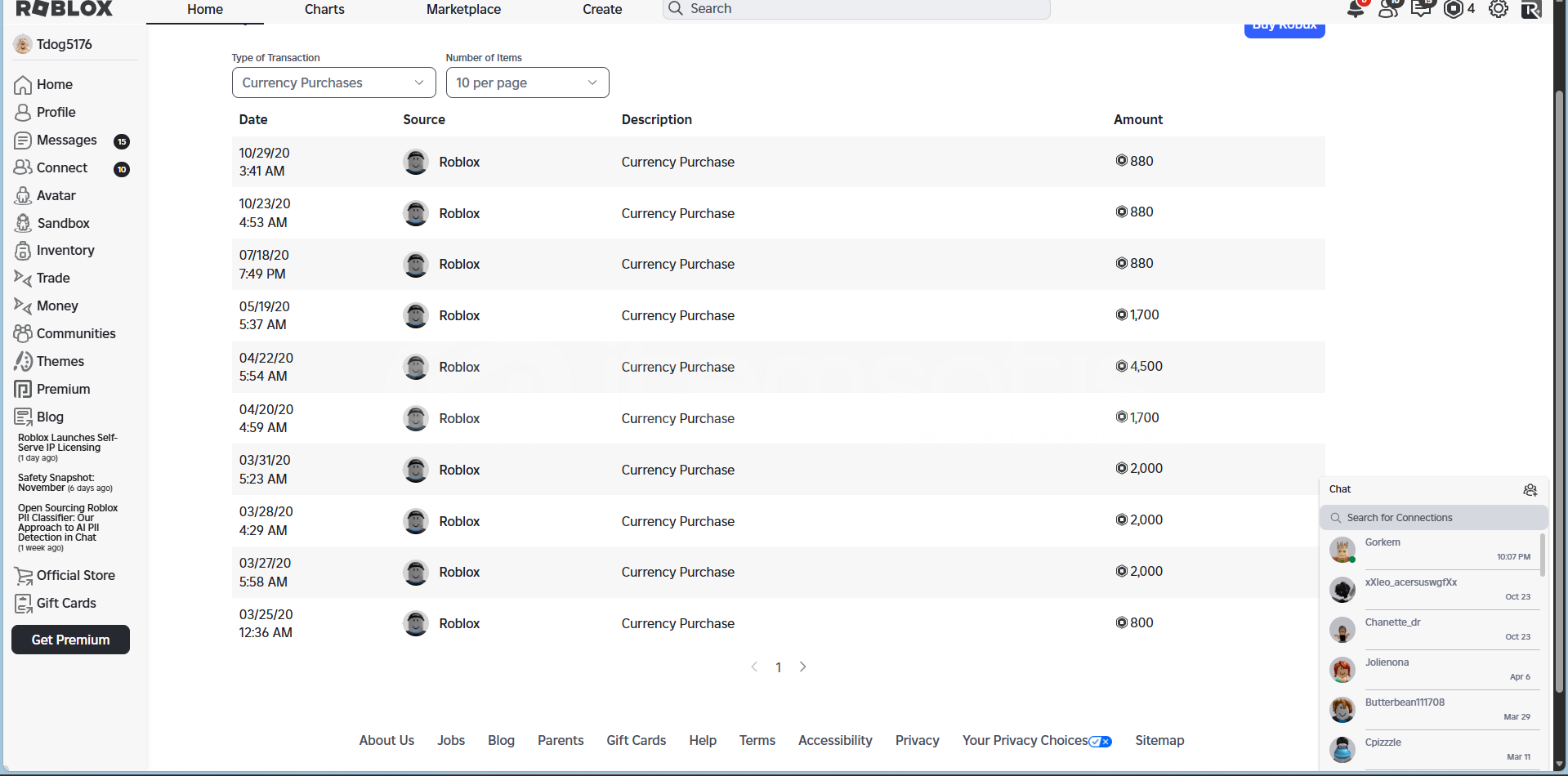Click the Search for Connections chat field
This screenshot has height=776, width=1568.
(x=1434, y=518)
